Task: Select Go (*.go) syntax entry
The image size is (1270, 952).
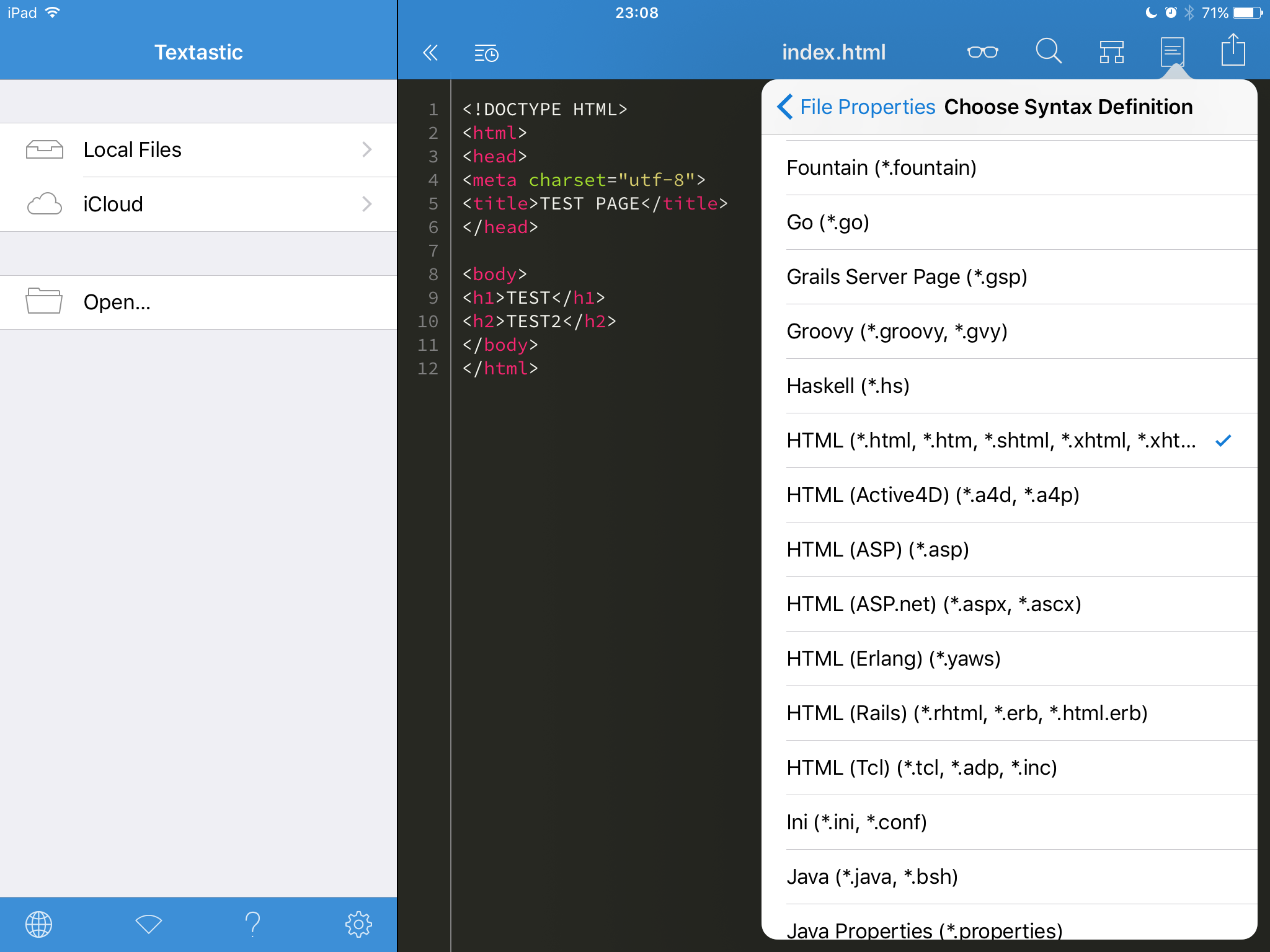Action: (x=828, y=223)
